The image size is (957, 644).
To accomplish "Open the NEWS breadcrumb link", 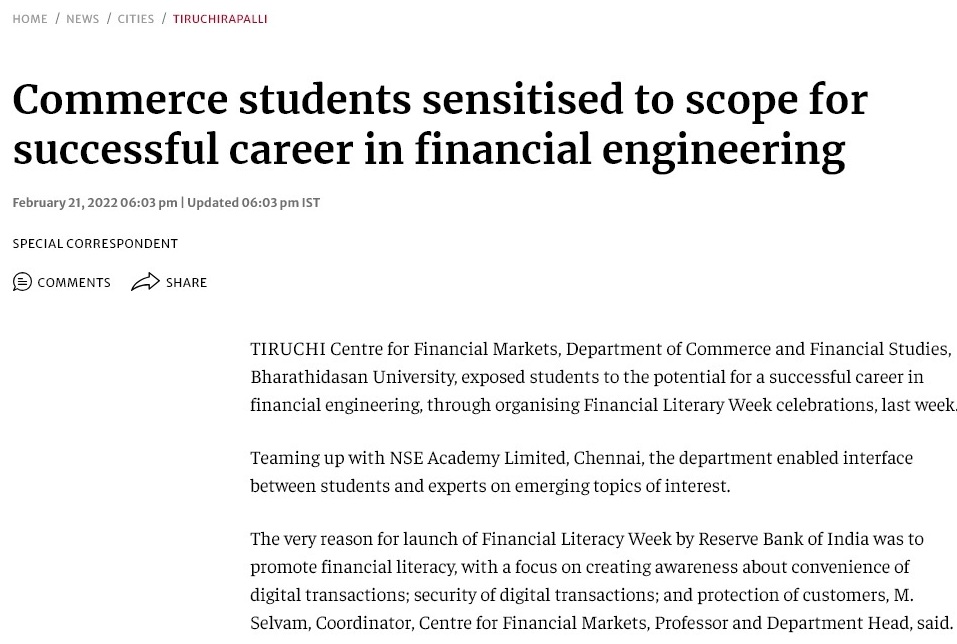I will [82, 19].
